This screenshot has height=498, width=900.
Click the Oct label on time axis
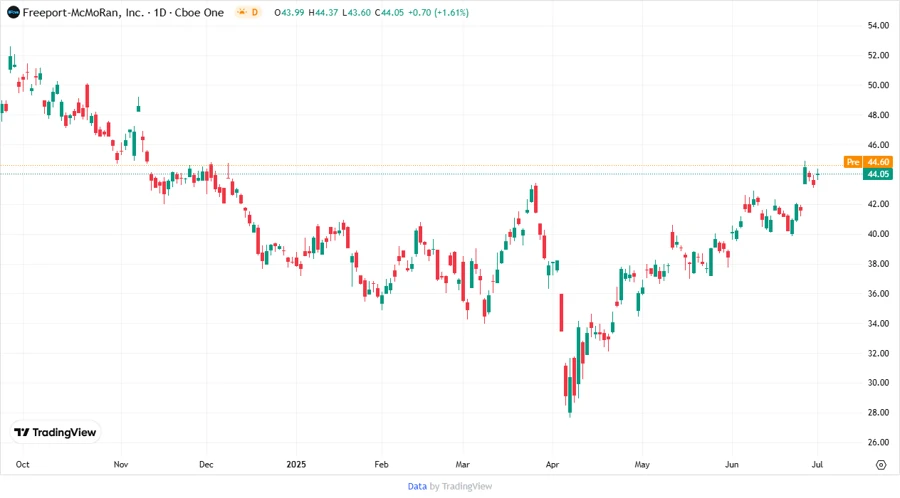pyautogui.click(x=22, y=464)
